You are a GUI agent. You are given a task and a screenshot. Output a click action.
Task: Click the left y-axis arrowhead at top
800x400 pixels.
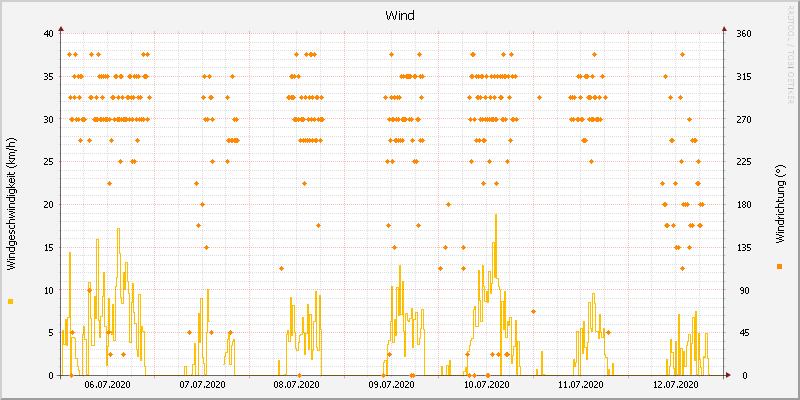click(x=61, y=29)
